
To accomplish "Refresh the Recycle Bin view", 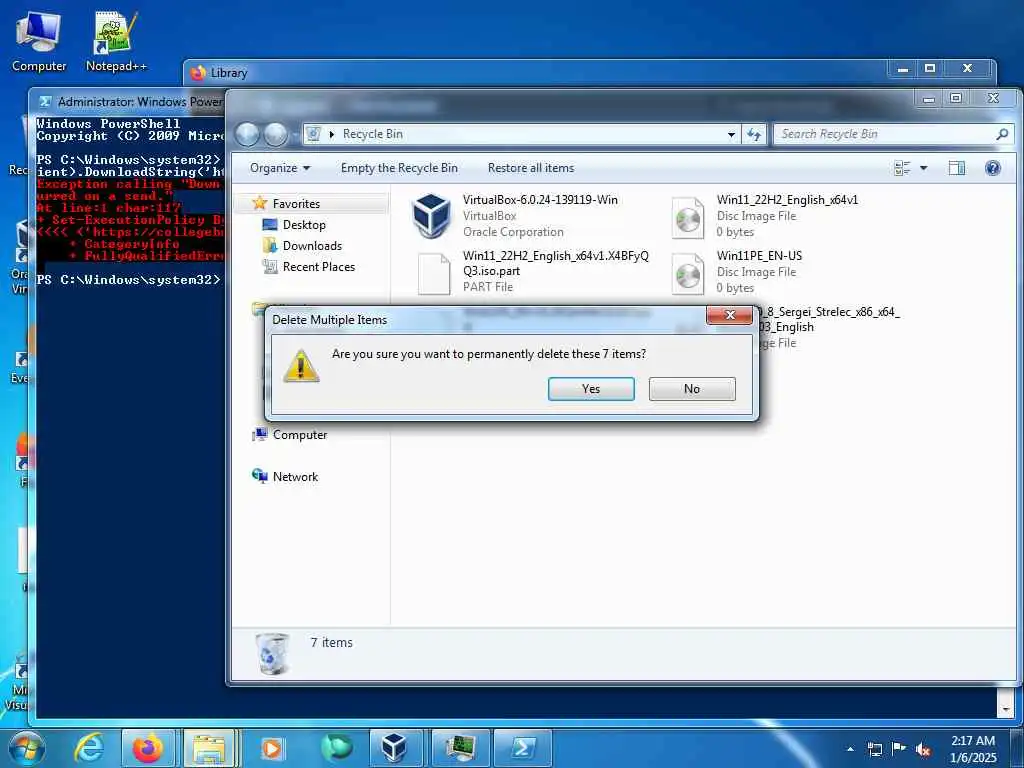I will click(754, 134).
